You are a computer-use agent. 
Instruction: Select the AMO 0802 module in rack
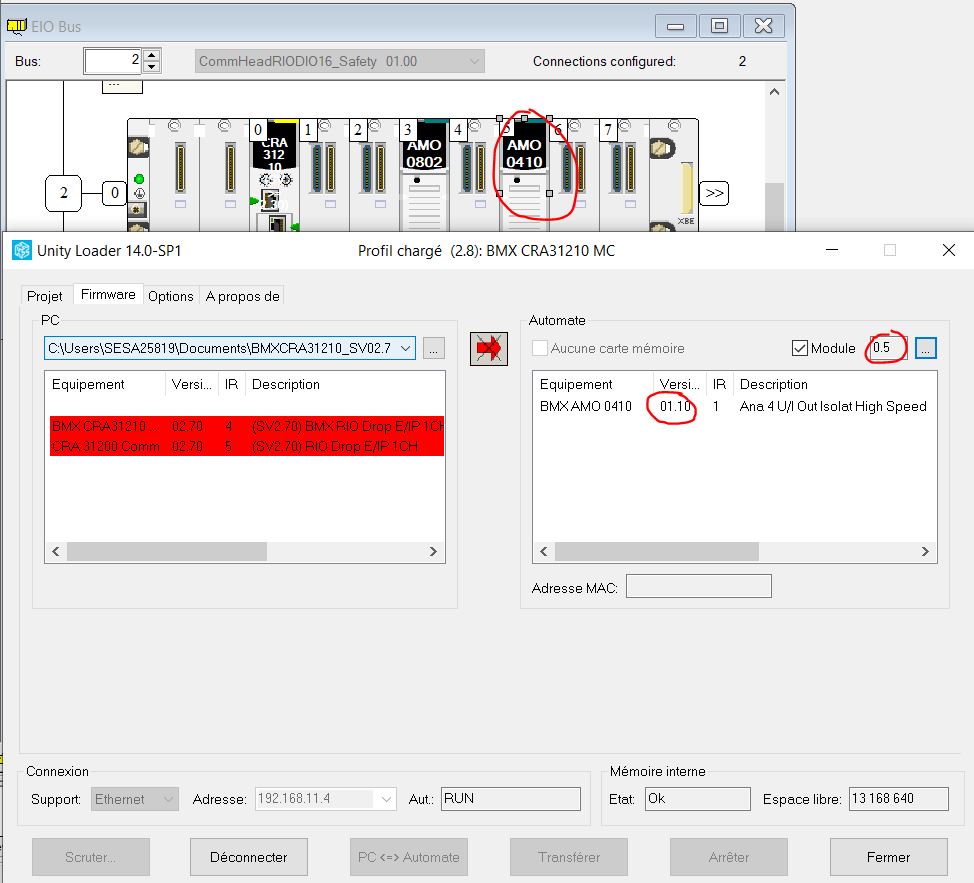pos(424,175)
